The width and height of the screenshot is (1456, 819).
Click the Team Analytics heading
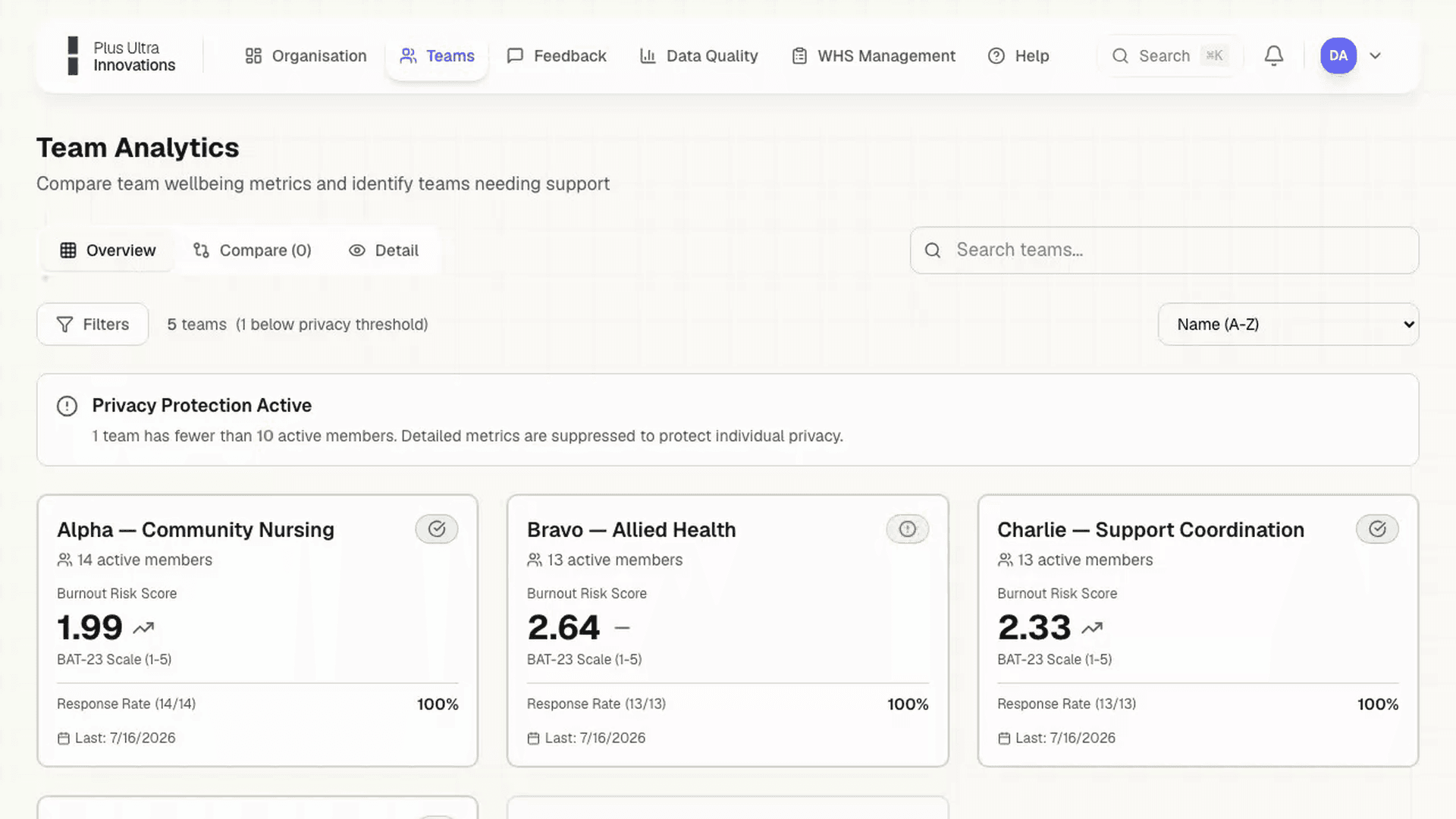pyautogui.click(x=138, y=148)
